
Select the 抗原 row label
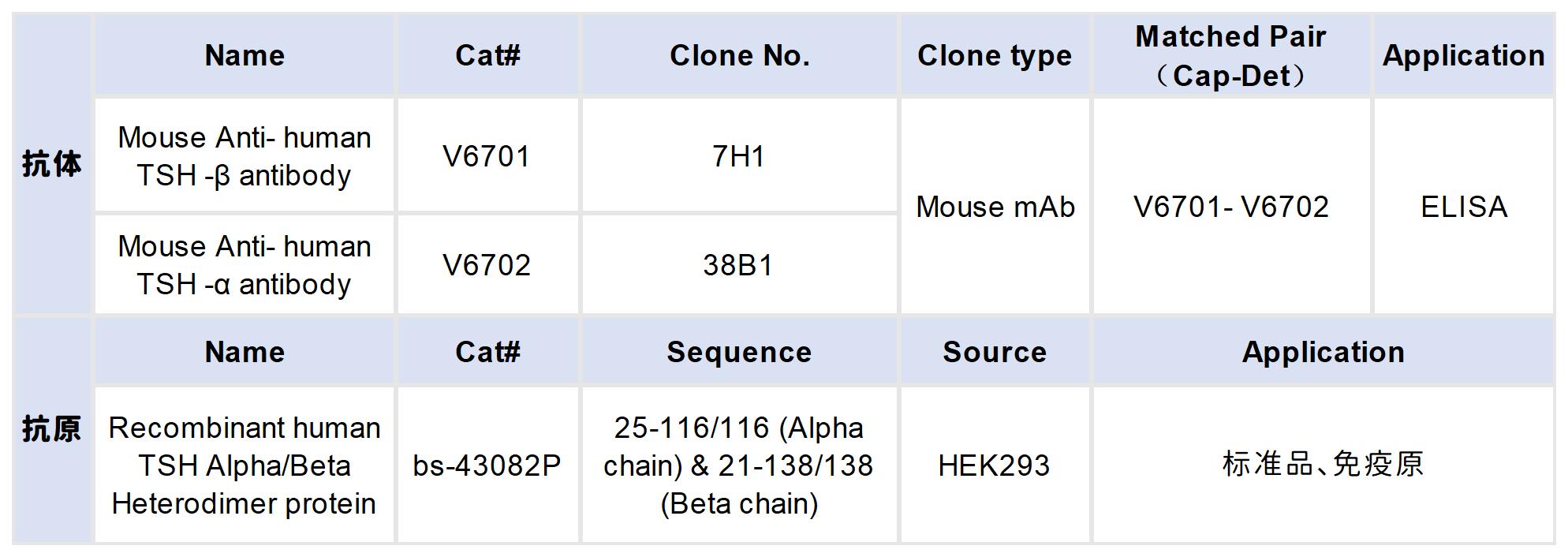pos(52,429)
